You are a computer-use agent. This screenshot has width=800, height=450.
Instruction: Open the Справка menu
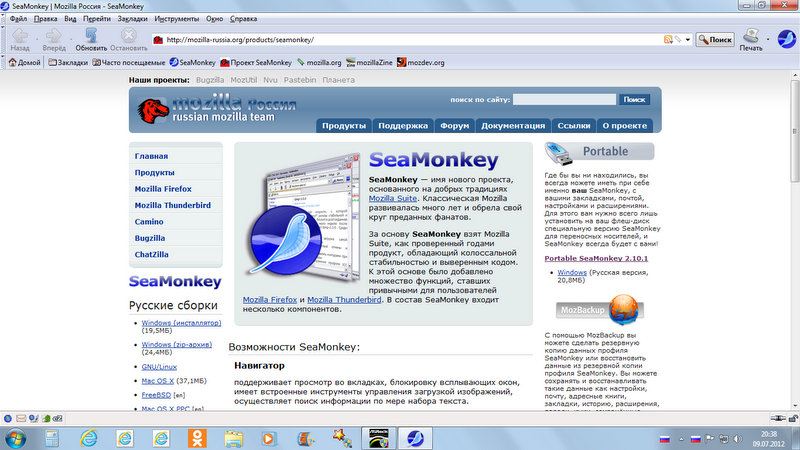click(x=243, y=19)
